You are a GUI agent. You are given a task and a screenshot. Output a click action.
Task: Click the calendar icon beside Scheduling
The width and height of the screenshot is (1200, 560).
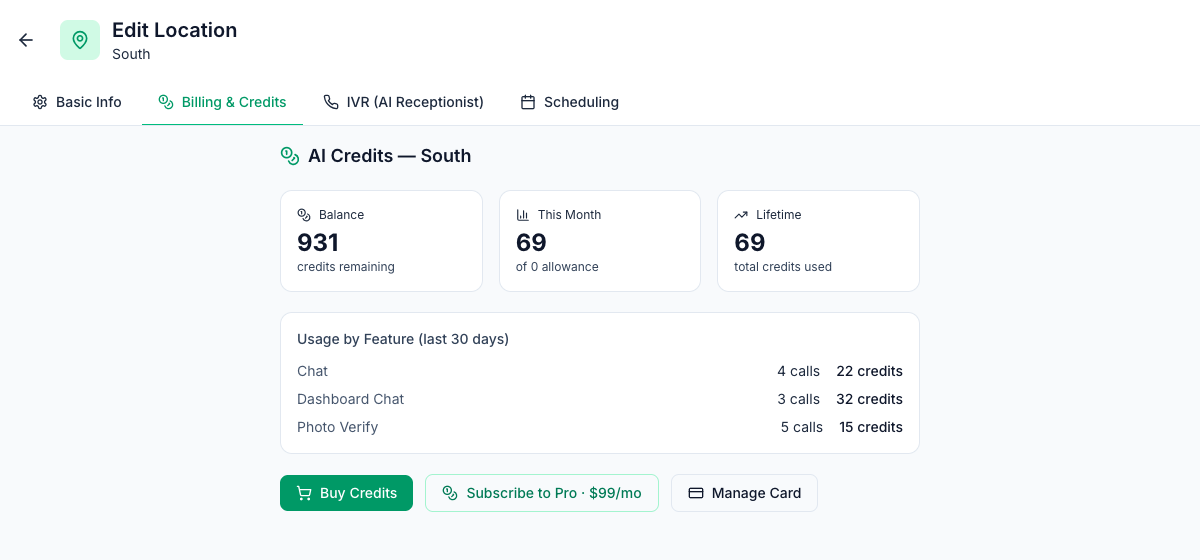pyautogui.click(x=528, y=102)
